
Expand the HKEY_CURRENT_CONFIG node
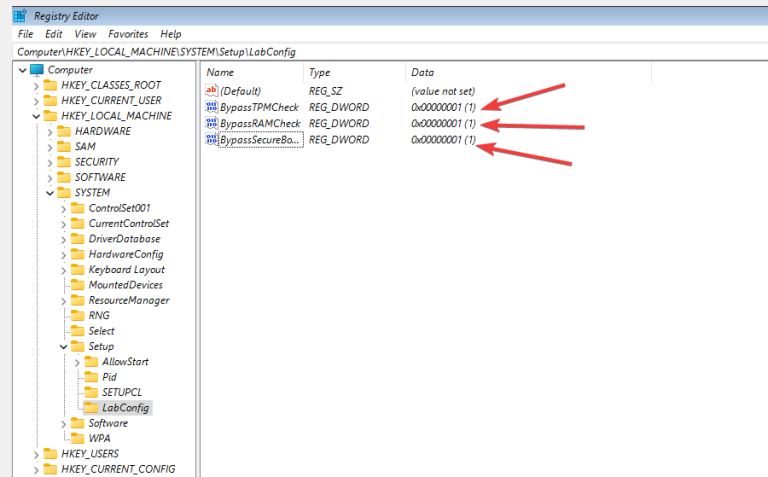36,470
